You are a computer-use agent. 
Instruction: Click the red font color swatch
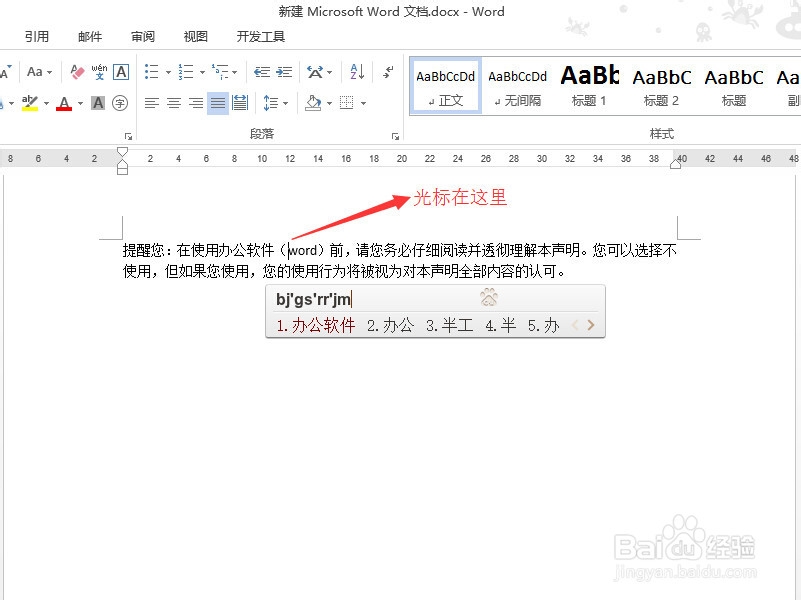coord(64,104)
